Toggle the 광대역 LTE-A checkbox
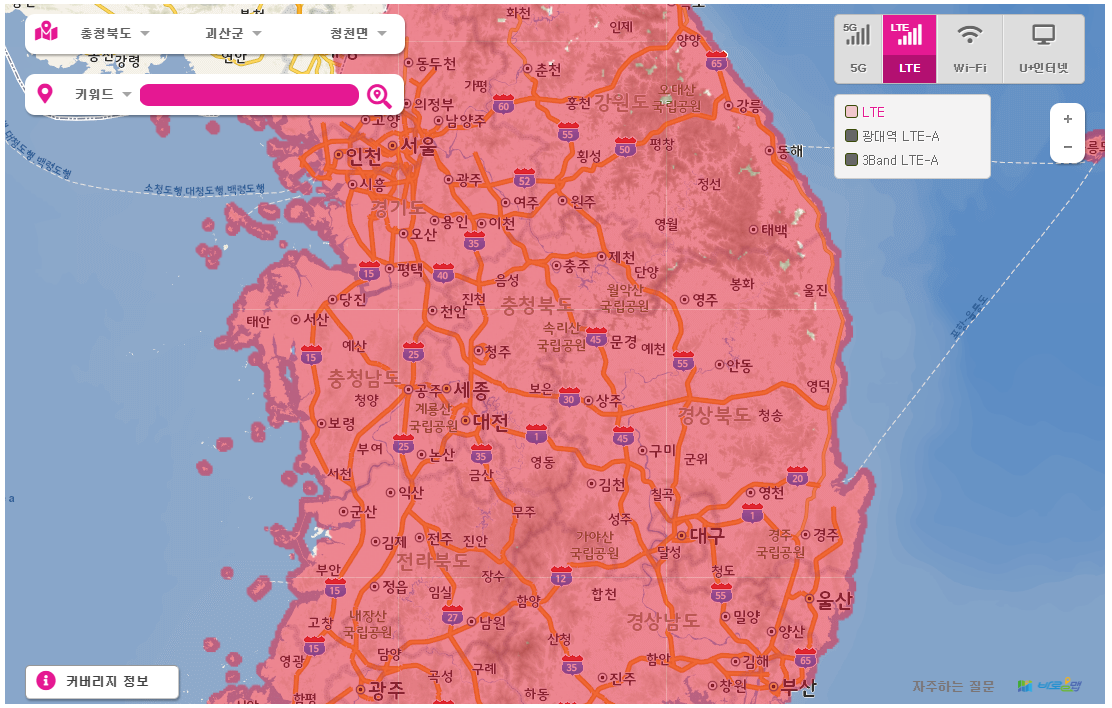Image resolution: width=1112 pixels, height=708 pixels. [x=852, y=135]
